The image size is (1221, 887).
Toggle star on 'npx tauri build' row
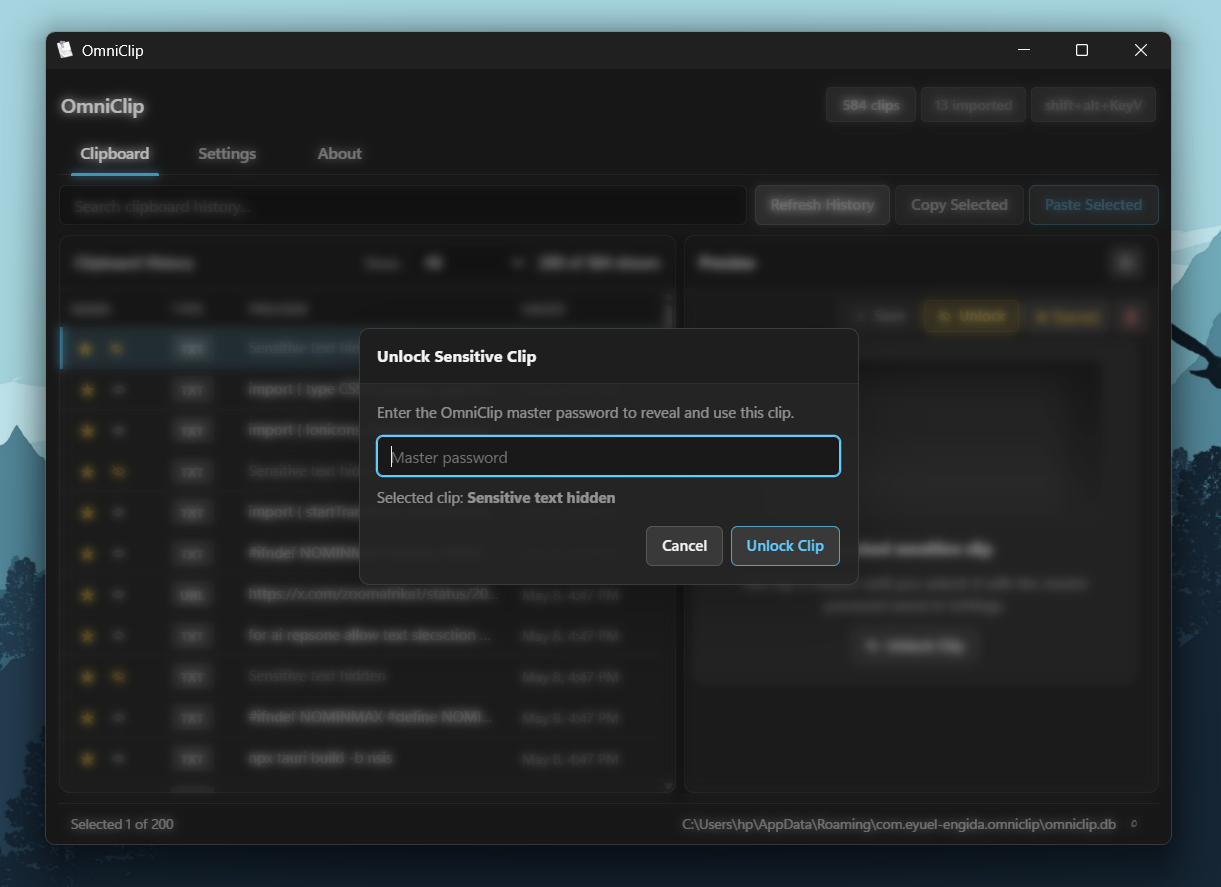tap(86, 758)
